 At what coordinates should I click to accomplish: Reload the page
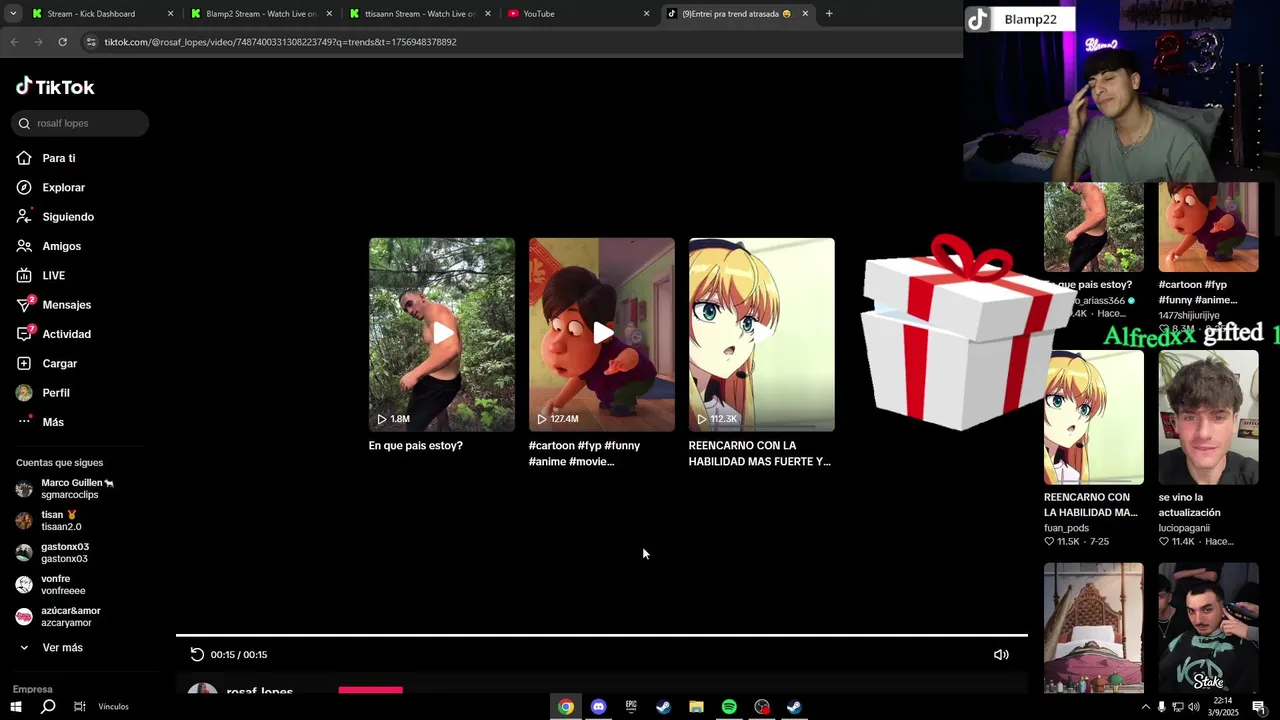pyautogui.click(x=62, y=42)
